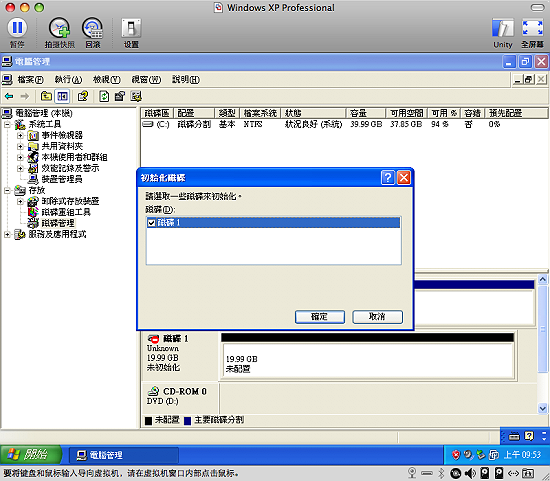
Task: Click the 19.99 GB unallocated disk region
Action: tap(367, 360)
